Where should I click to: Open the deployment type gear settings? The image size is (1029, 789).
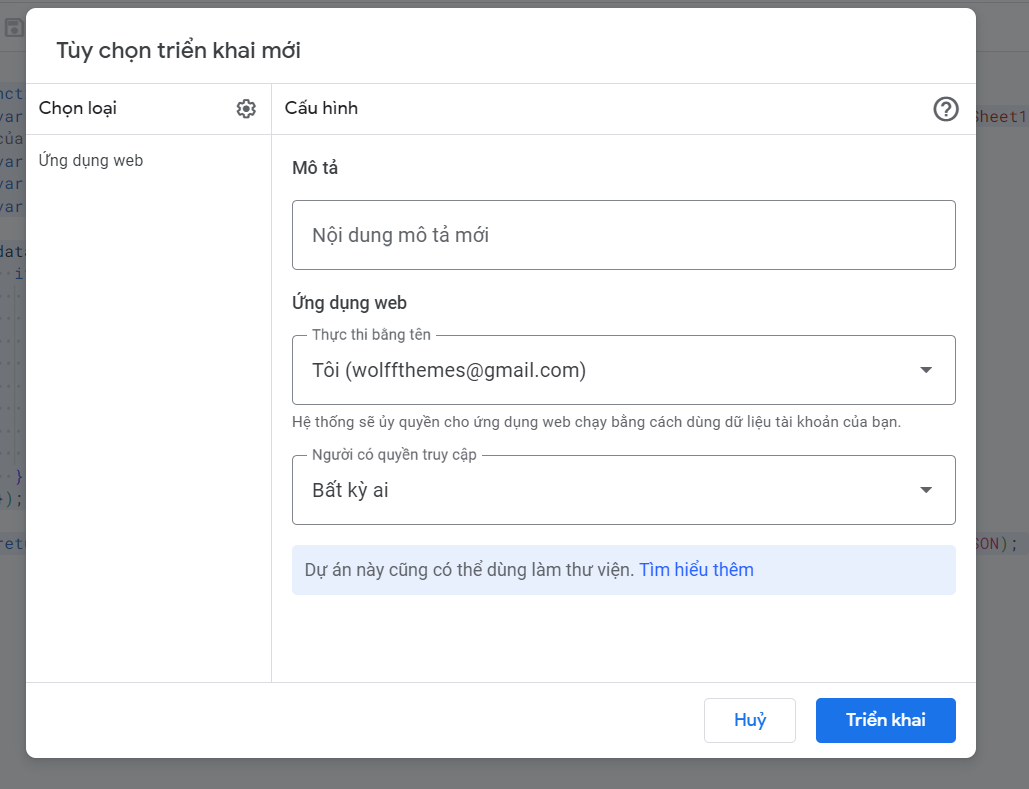246,109
